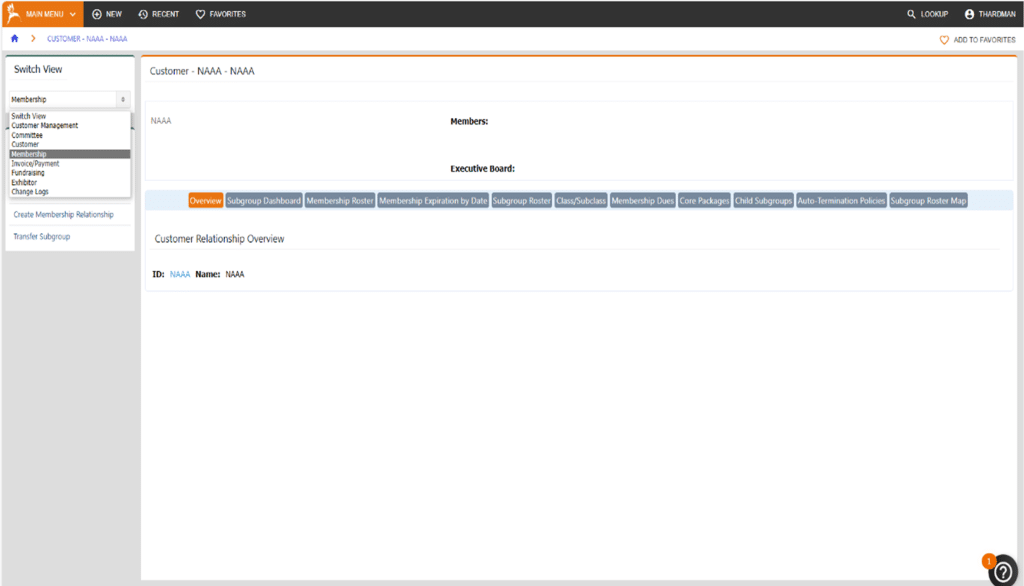Select Exhibitor in dropdown list
Screen dimensions: 1024x586
[x=69, y=183]
